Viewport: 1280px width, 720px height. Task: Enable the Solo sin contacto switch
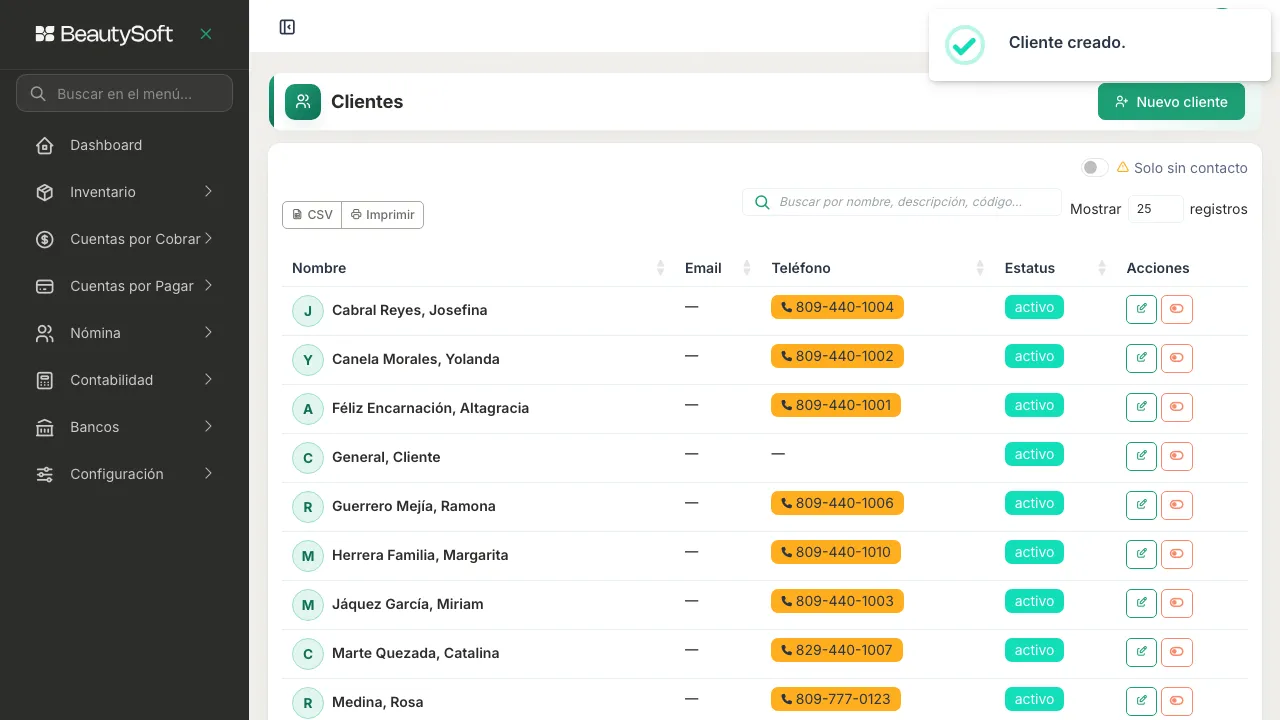1094,168
